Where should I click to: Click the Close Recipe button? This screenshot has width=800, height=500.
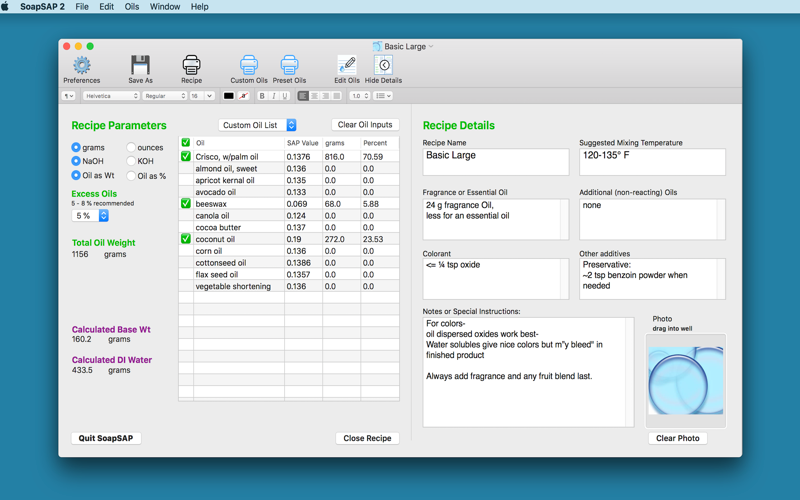point(367,438)
